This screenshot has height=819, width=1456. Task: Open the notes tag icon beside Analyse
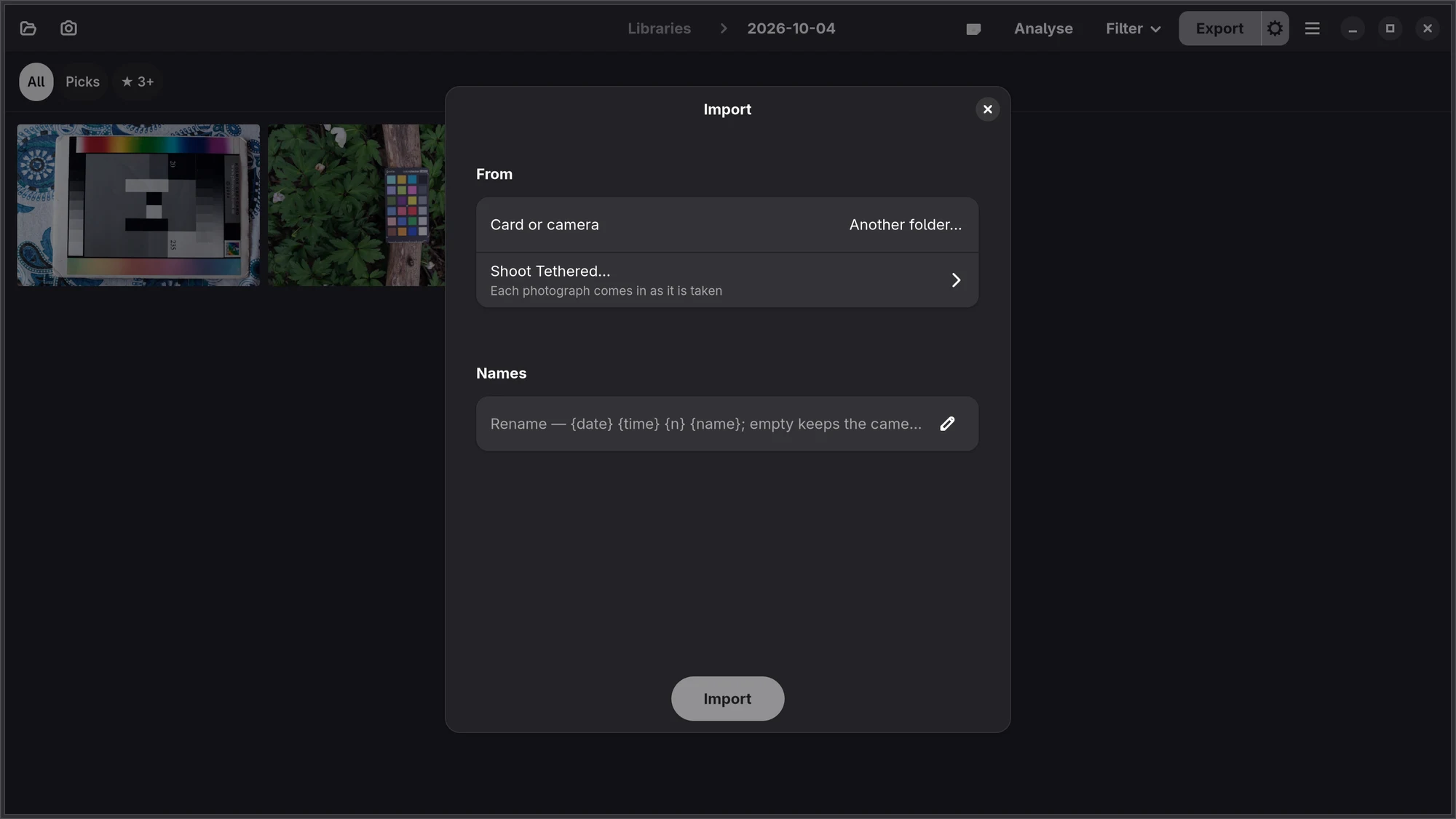pos(973,29)
